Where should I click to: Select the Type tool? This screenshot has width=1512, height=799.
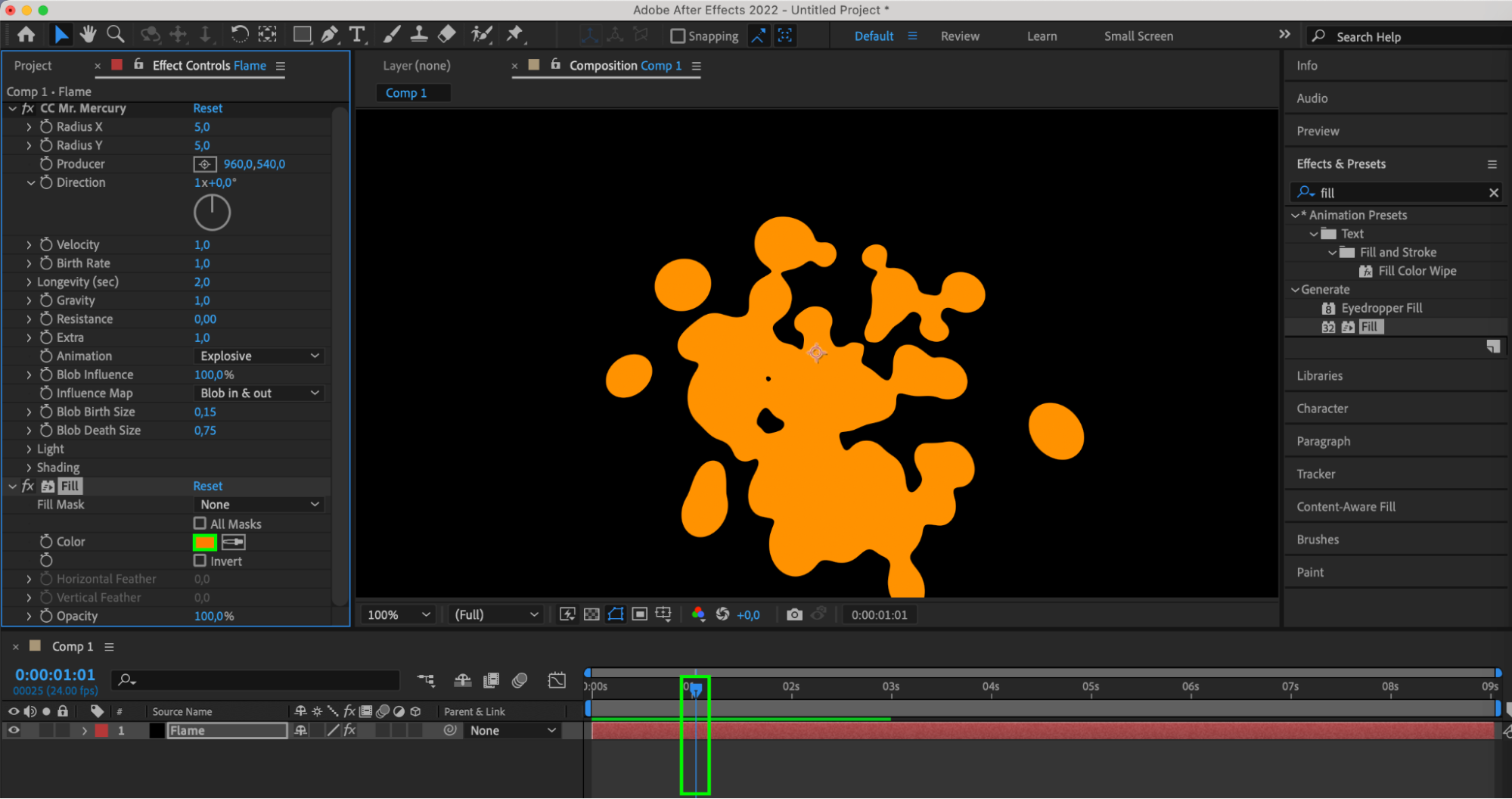(357, 35)
